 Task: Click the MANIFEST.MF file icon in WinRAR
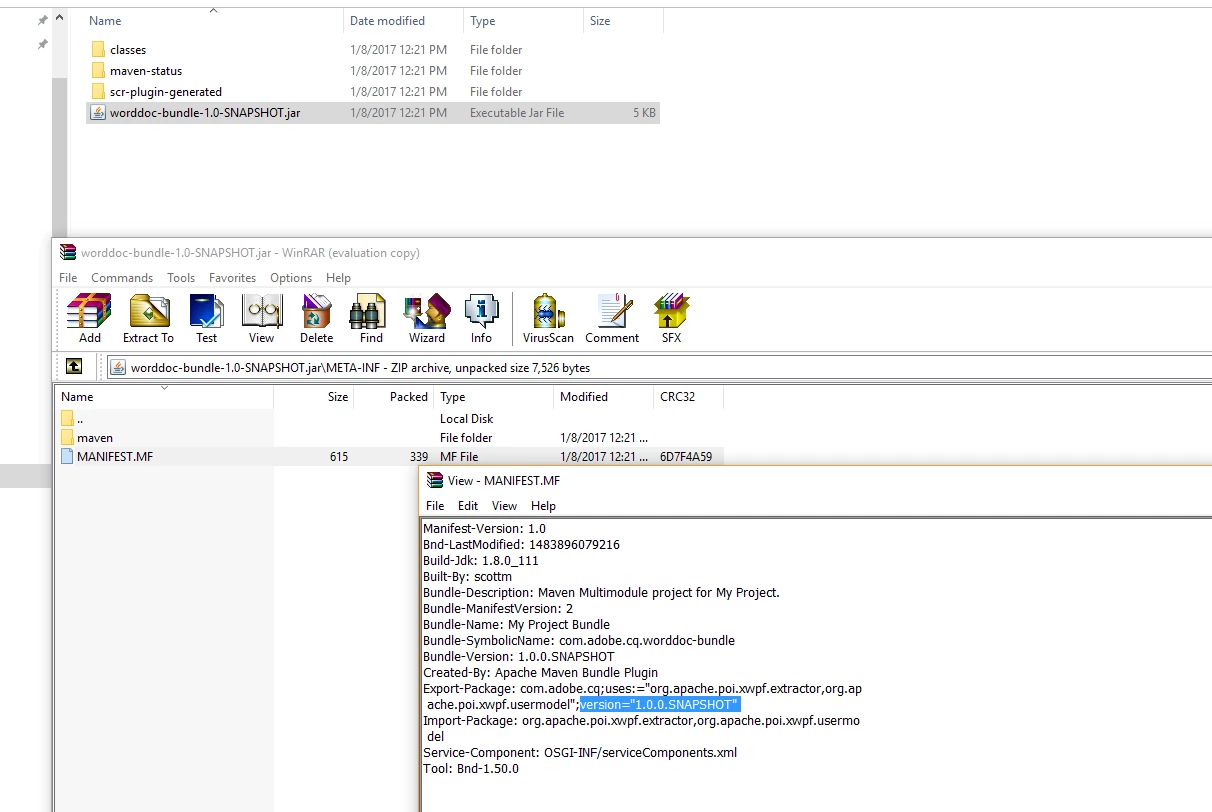point(67,457)
